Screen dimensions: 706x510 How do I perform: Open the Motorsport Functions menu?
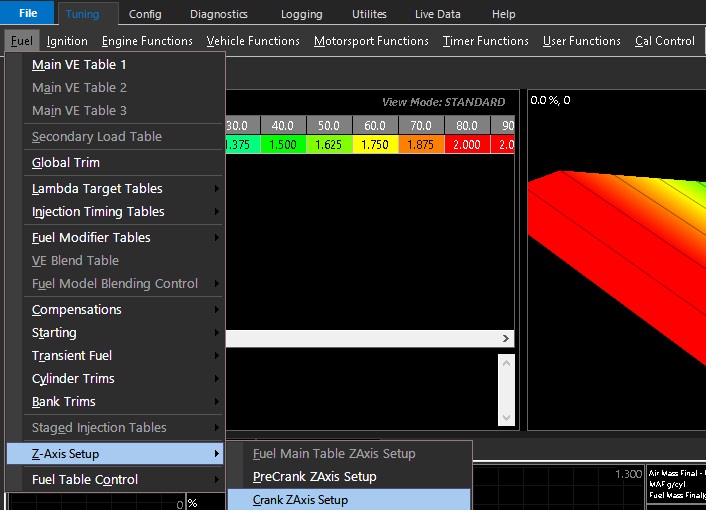click(x=371, y=41)
